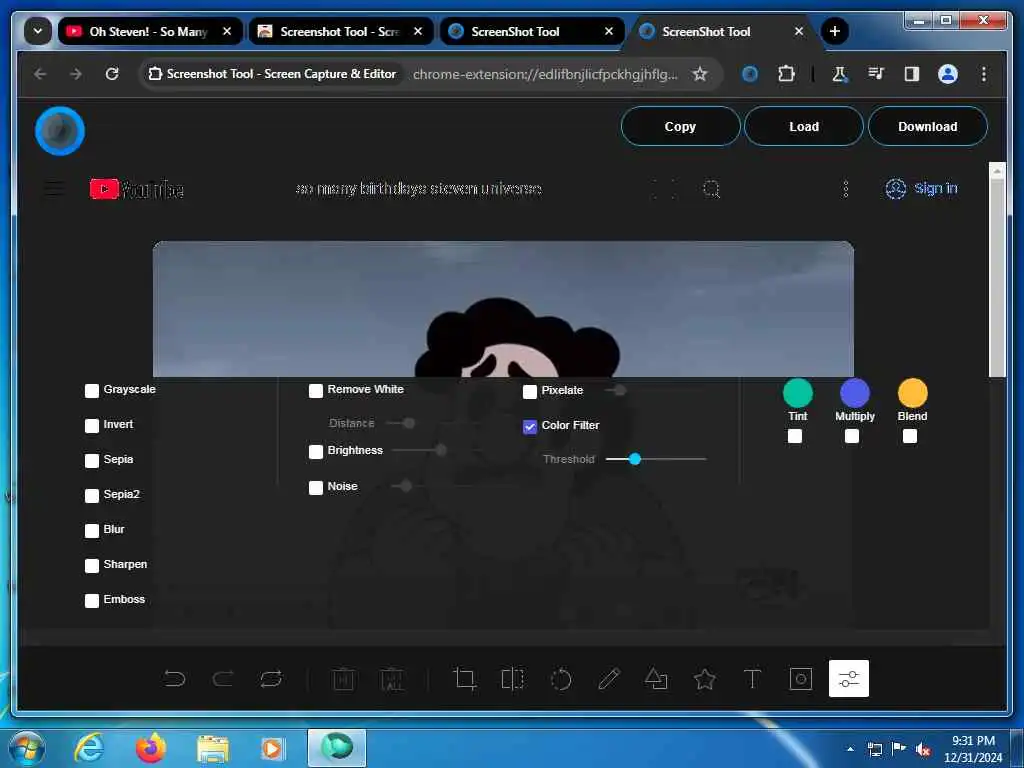Enable the Multiply checkbox

[x=852, y=436]
